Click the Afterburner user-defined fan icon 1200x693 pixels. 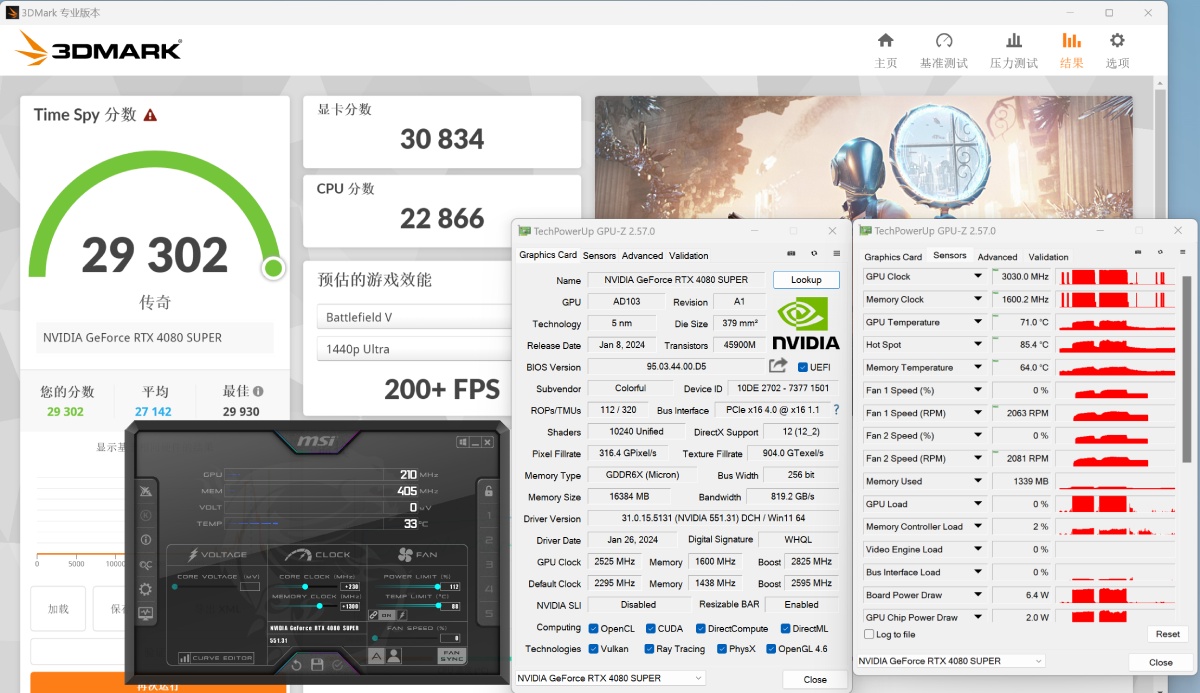pos(394,656)
